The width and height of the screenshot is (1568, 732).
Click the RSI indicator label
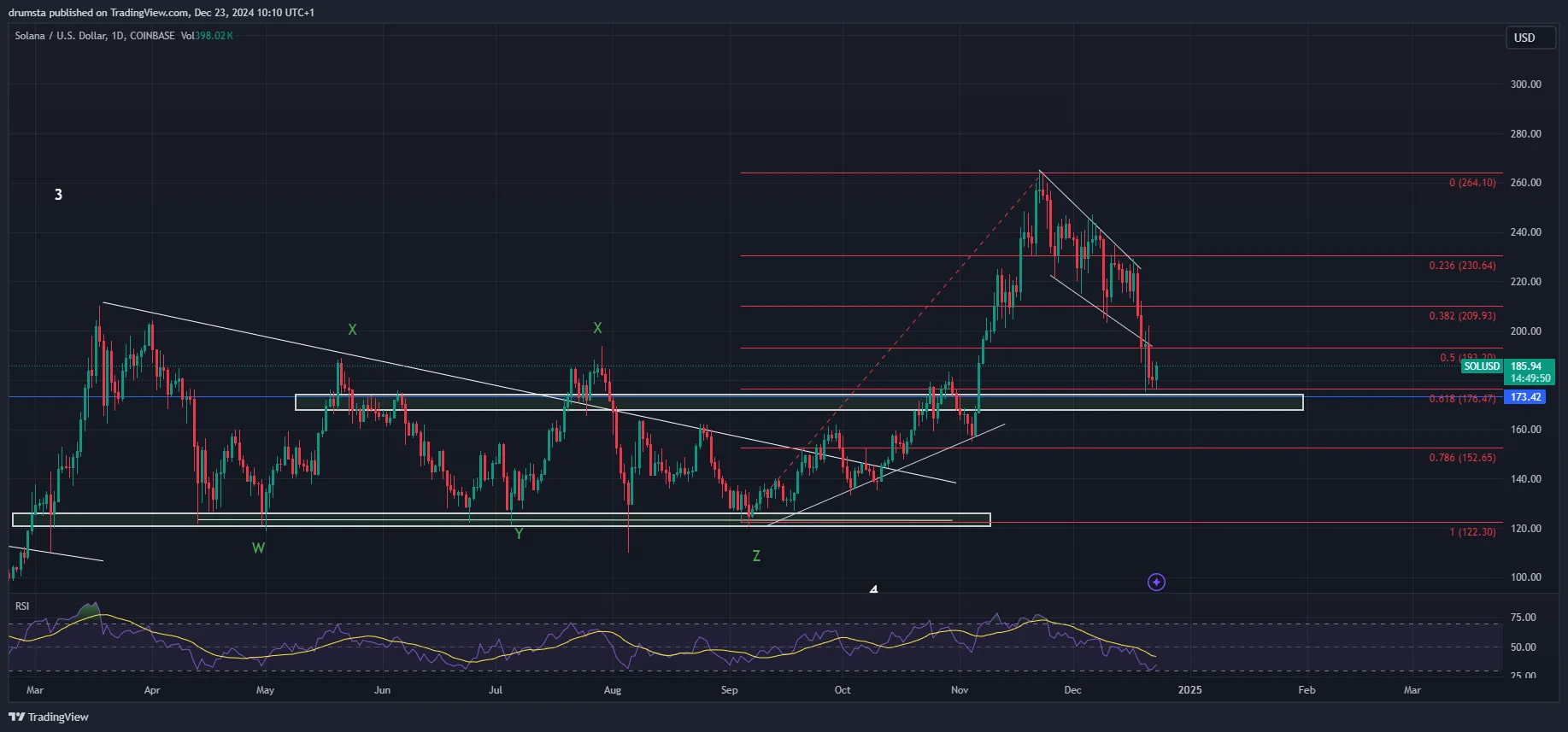[x=22, y=606]
